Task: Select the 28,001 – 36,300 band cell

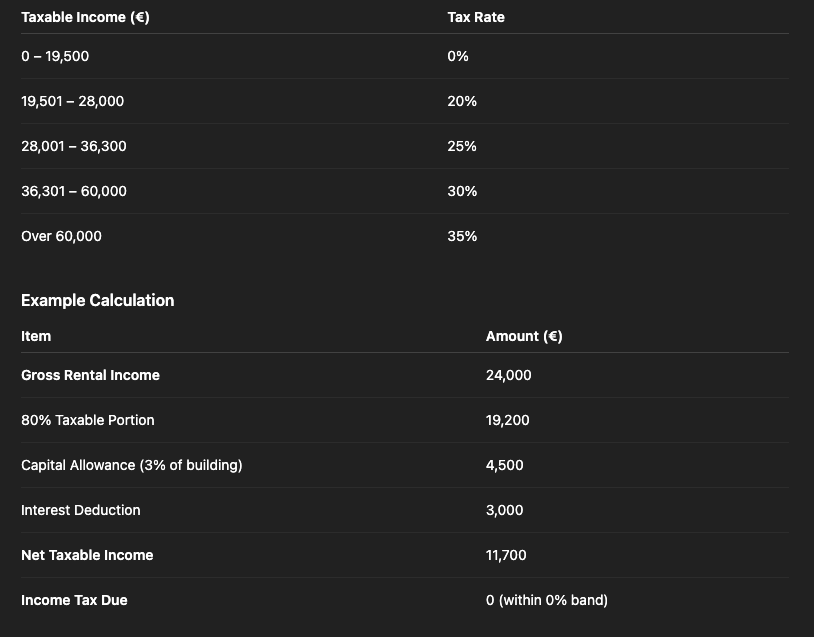Action: 74,146
